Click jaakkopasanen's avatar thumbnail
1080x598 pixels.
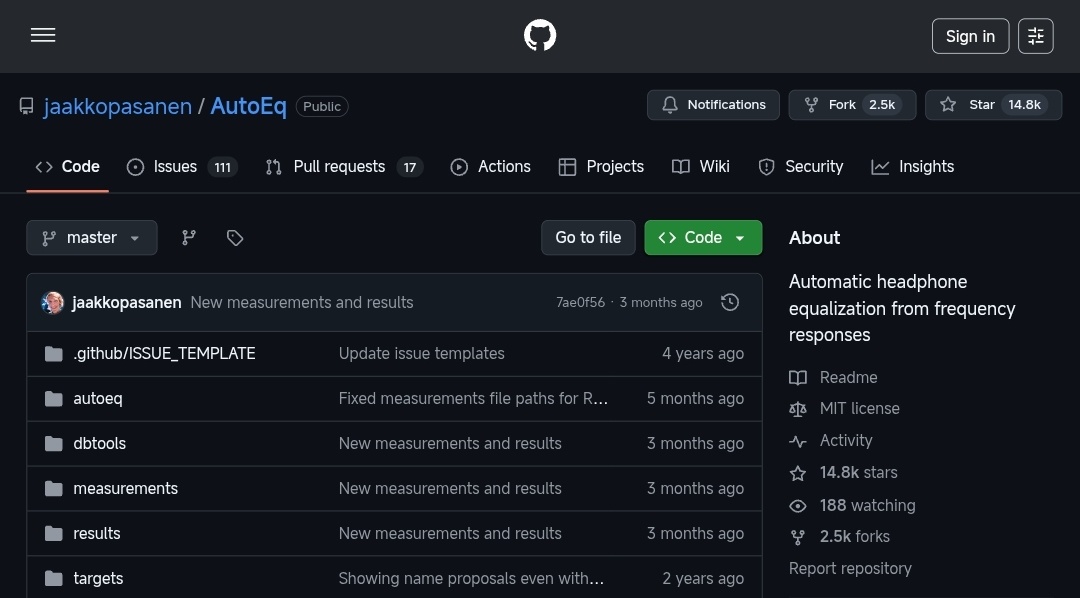[x=53, y=302]
